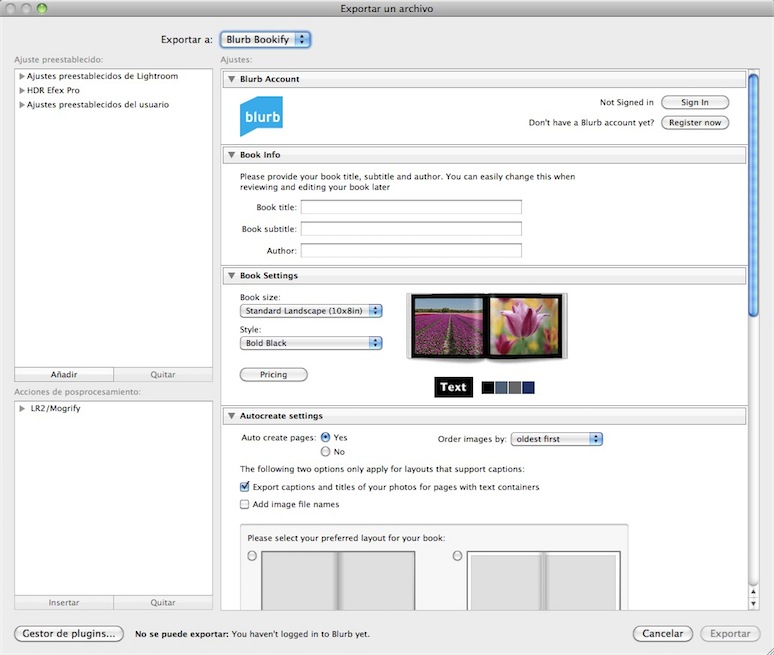This screenshot has height=655, width=774.
Task: Click the Cancelar button
Action: pyautogui.click(x=662, y=633)
